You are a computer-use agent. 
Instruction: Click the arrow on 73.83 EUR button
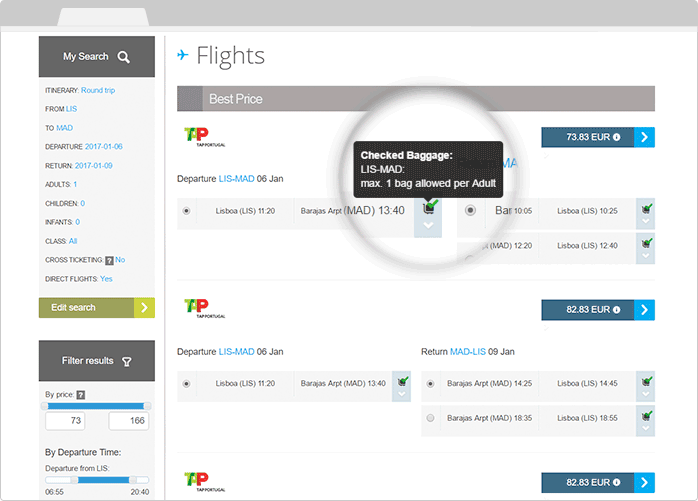click(645, 137)
